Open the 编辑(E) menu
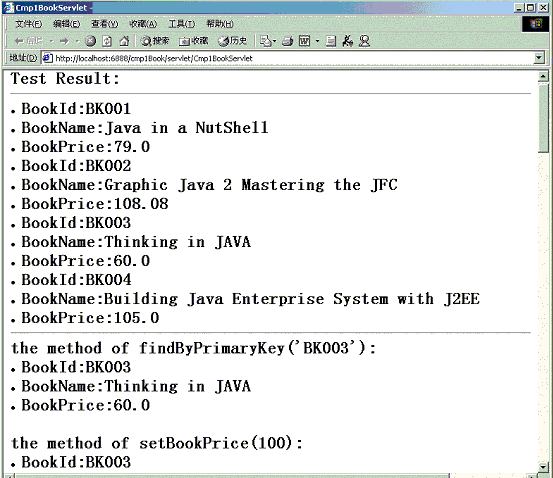This screenshot has width=553, height=478. click(67, 24)
